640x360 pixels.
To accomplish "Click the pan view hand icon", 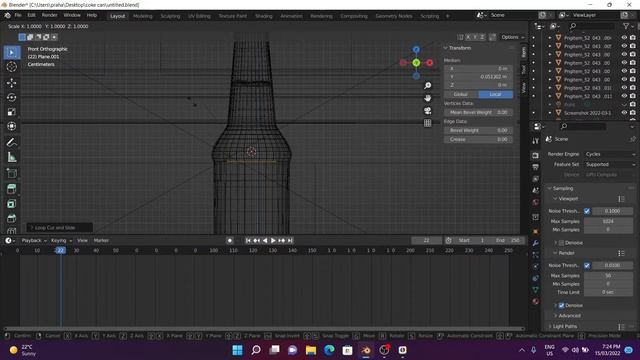I will tap(427, 98).
